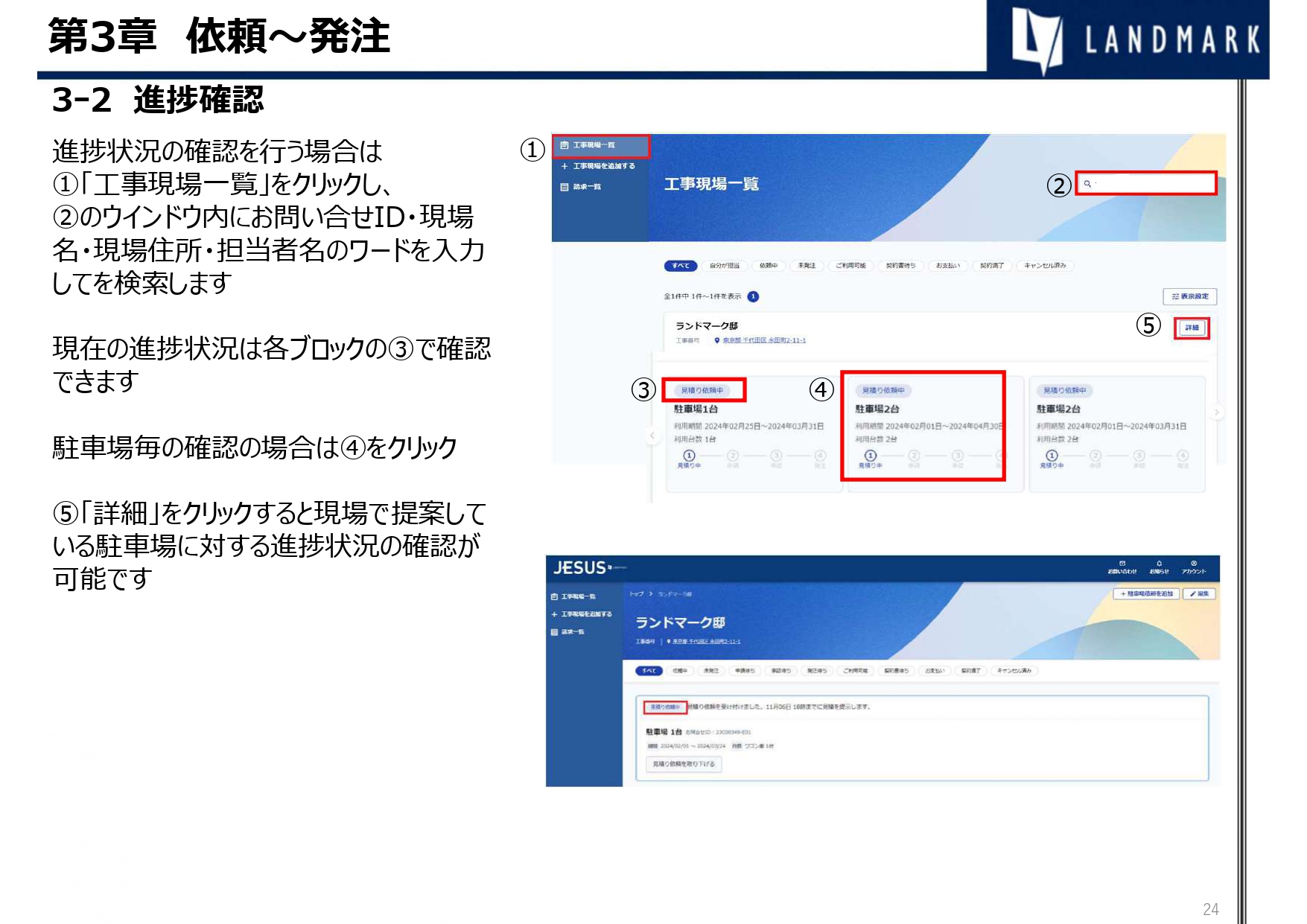Click step 1 見積り中 circle in 駐車場1台 card
This screenshot has height=924, width=1307.
click(x=689, y=455)
